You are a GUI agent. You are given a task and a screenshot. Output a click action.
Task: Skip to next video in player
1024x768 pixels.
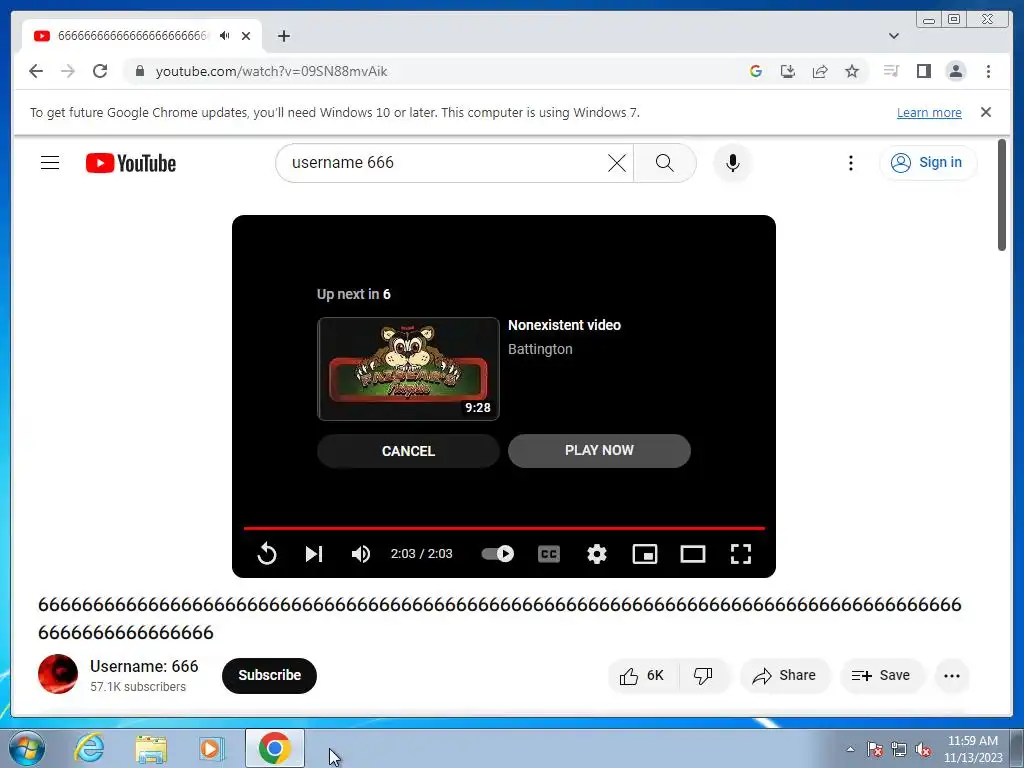(314, 554)
